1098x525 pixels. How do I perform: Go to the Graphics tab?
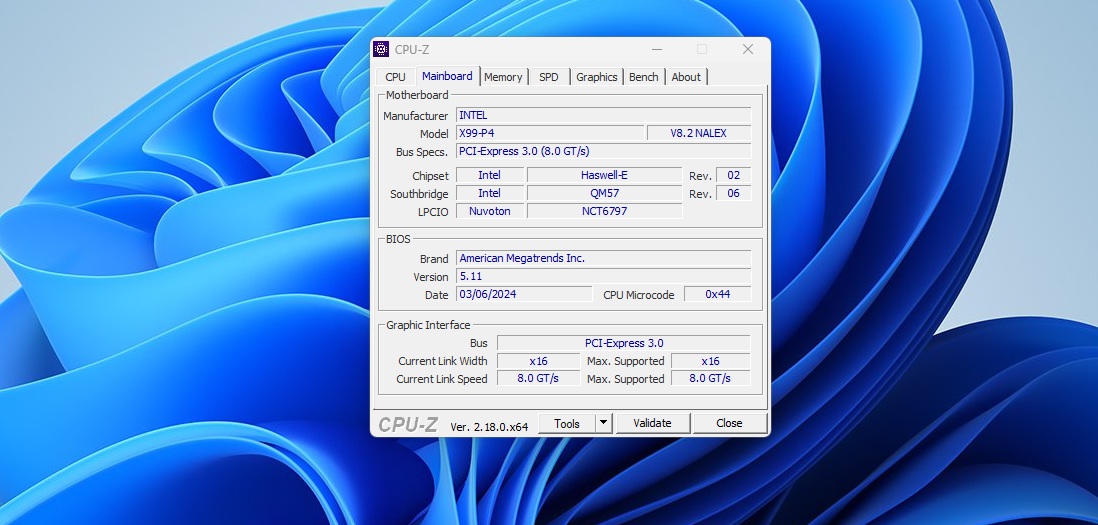tap(597, 77)
